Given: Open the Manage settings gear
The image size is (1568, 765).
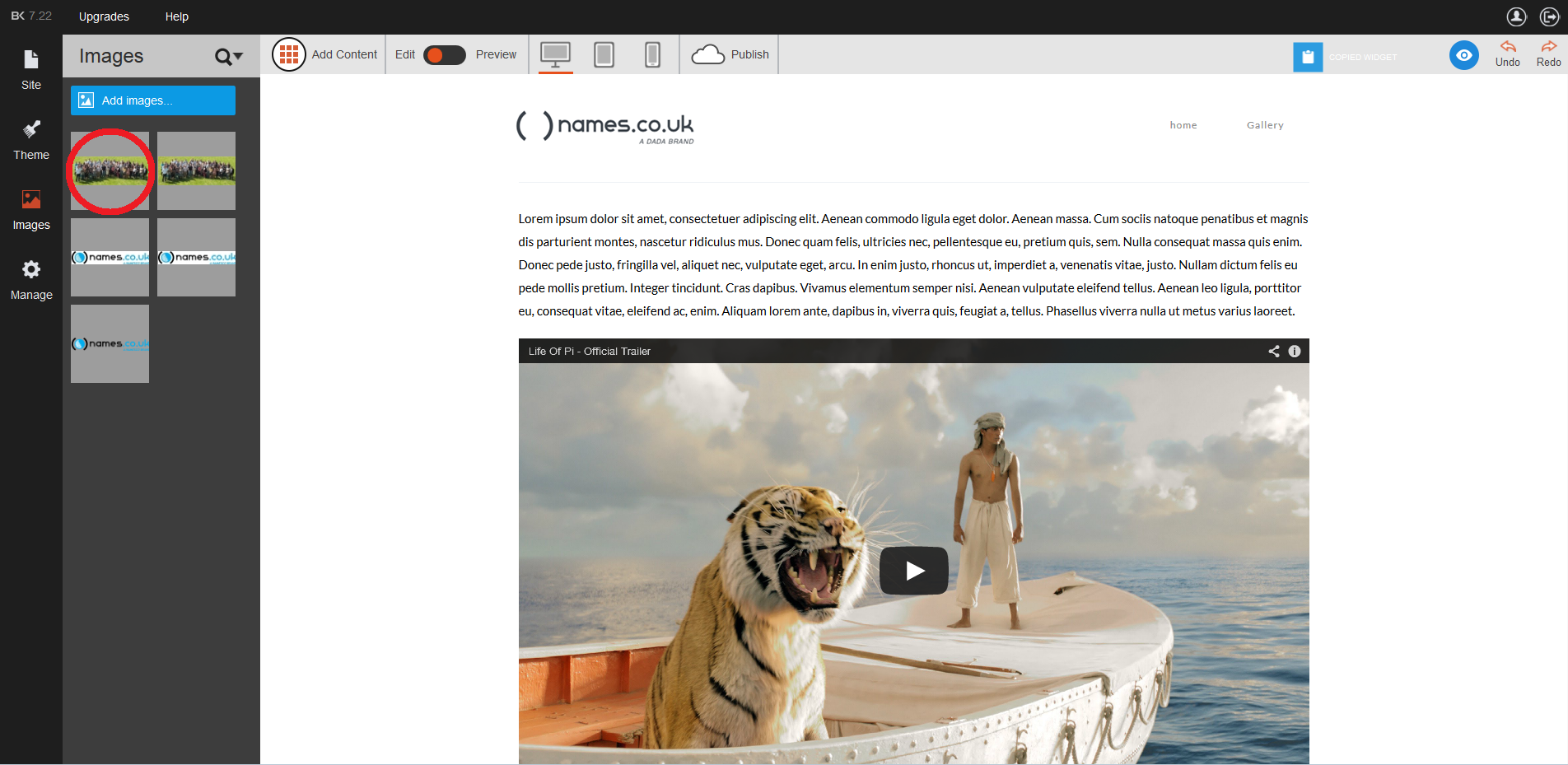Looking at the screenshot, I should coord(31,280).
